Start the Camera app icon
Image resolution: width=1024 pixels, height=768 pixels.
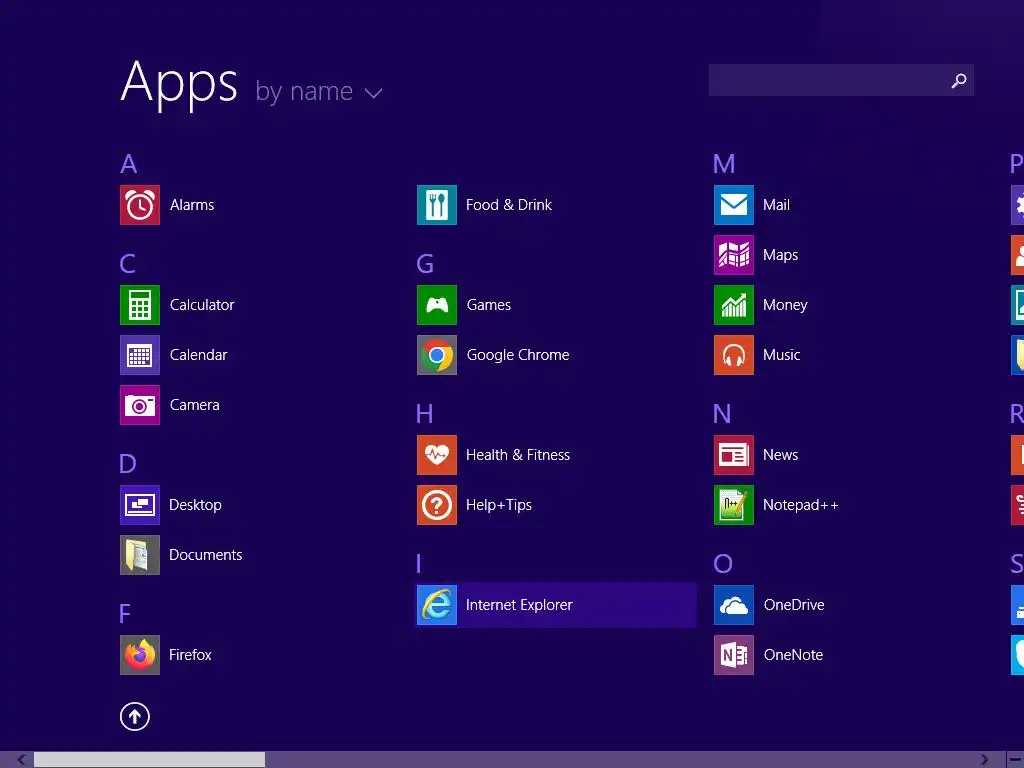click(x=140, y=405)
